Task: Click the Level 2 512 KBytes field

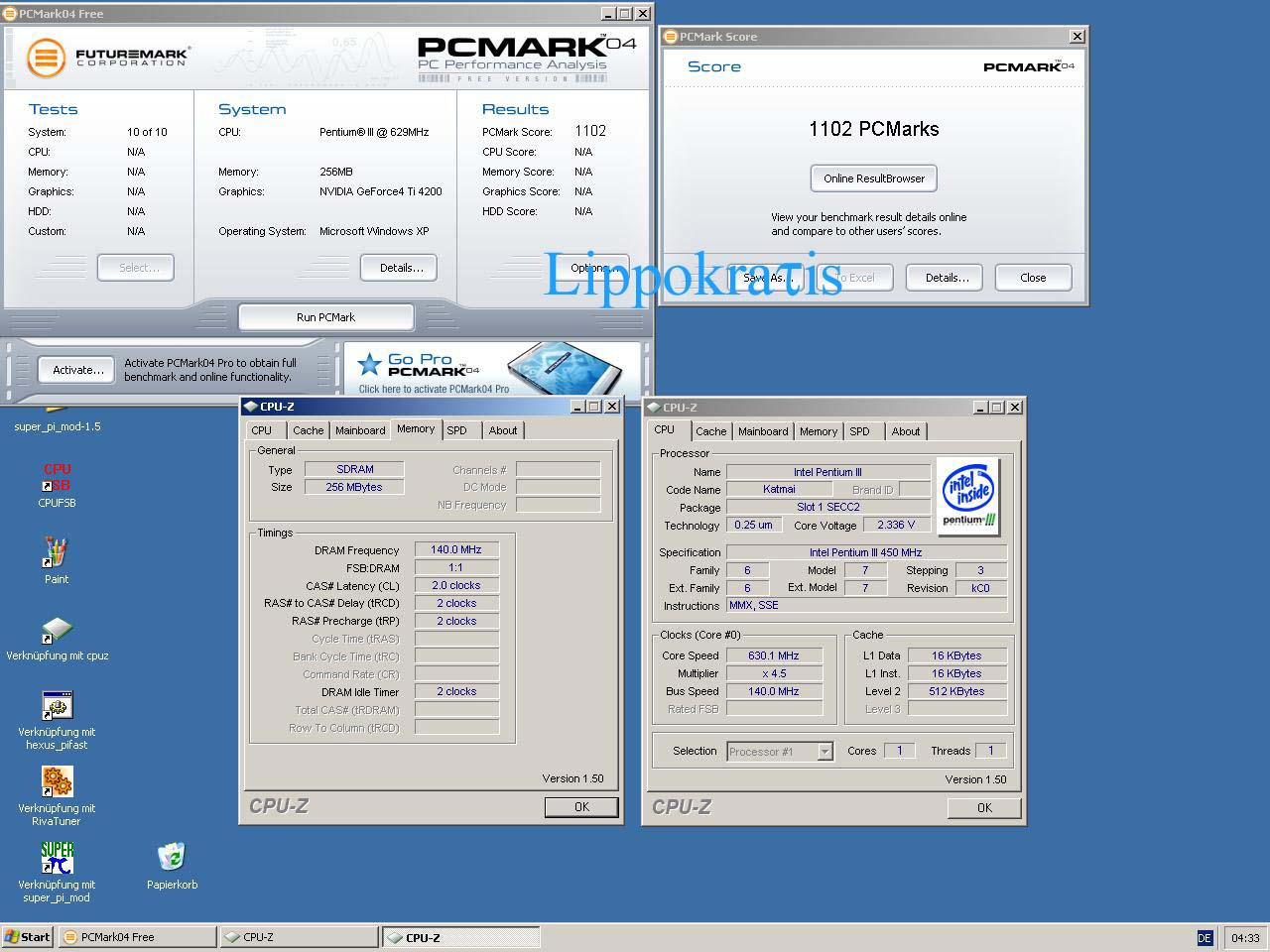Action: tap(956, 691)
